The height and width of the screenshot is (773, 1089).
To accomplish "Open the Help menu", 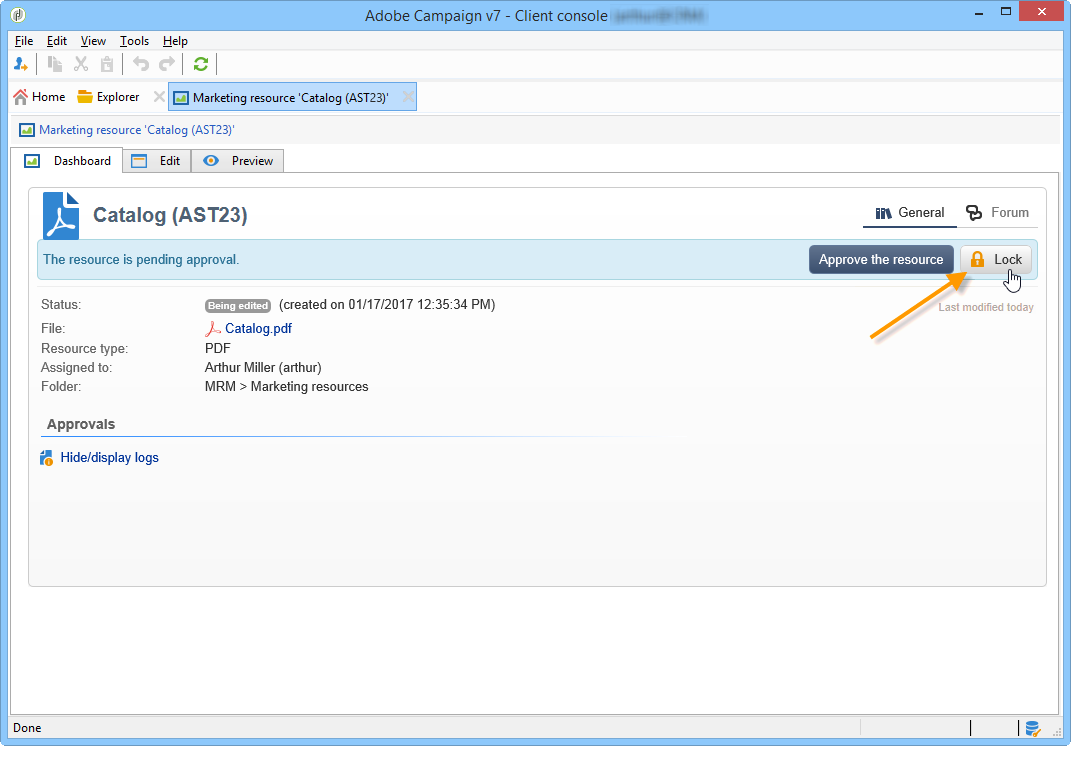I will pos(175,41).
